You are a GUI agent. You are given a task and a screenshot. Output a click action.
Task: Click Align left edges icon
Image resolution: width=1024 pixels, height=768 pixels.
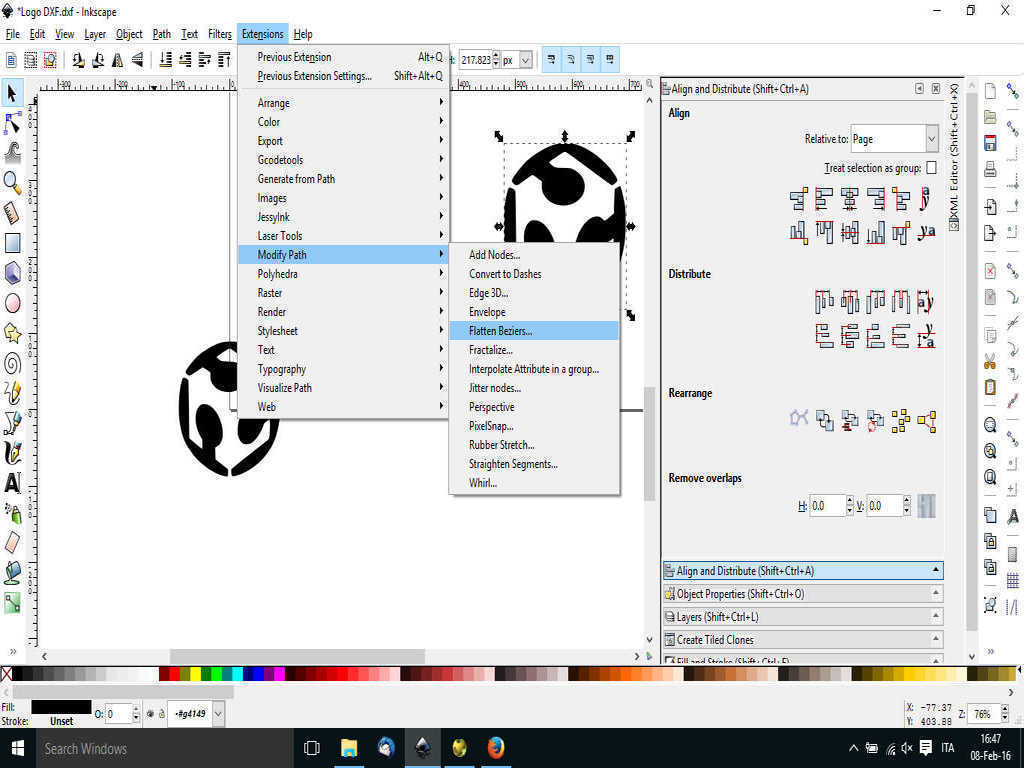[824, 199]
